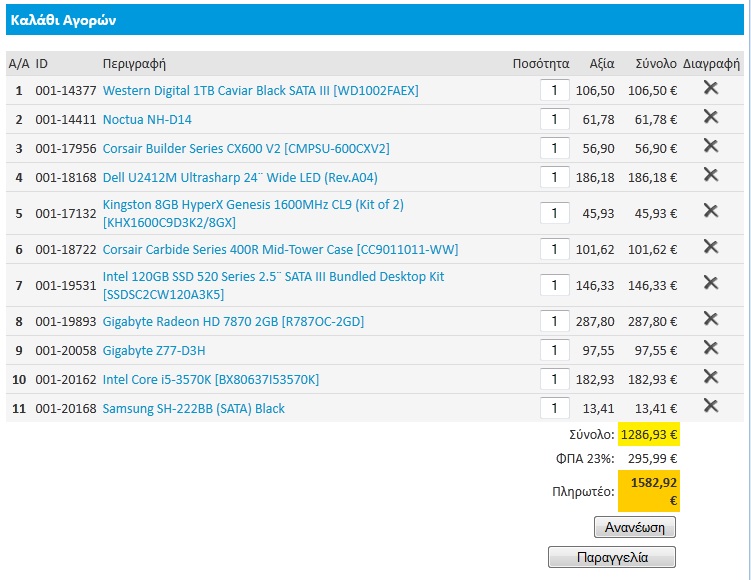751x580 pixels.
Task: Select product ID 001-19531
Action: pyautogui.click(x=66, y=285)
